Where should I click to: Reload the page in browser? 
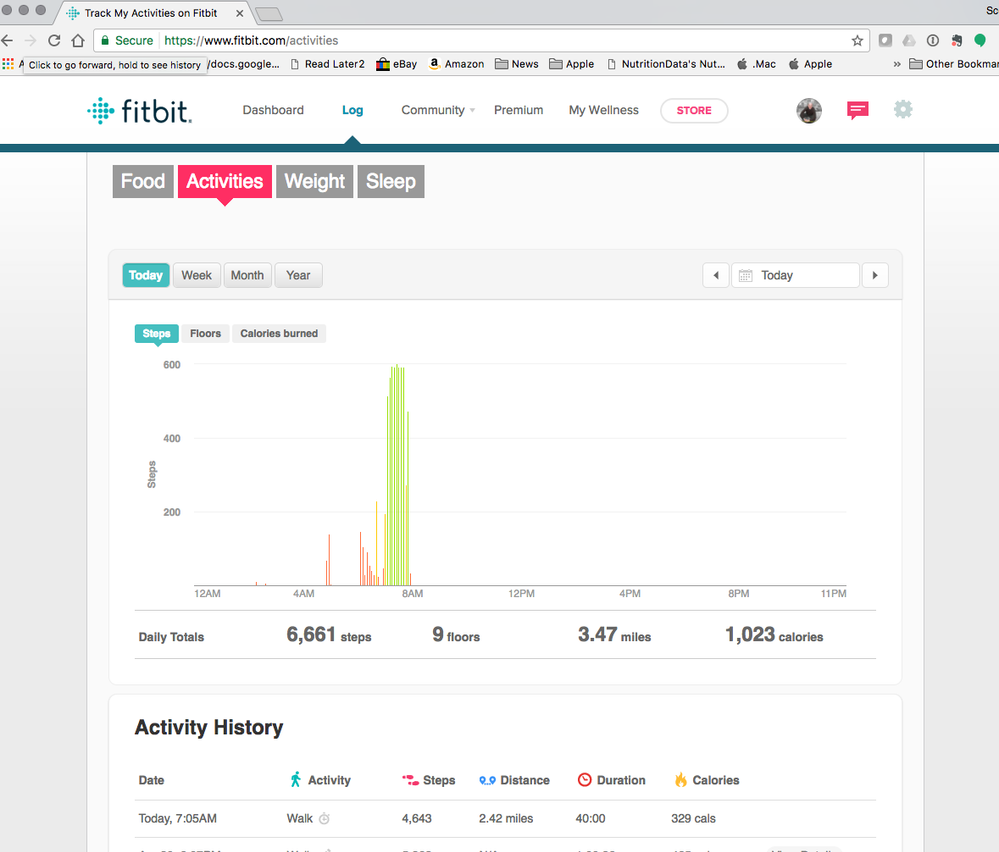click(x=54, y=41)
